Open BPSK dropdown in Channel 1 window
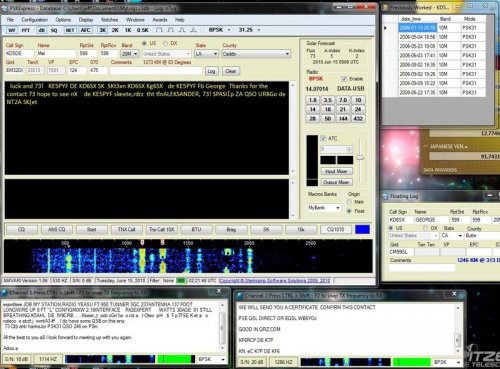 223,359
